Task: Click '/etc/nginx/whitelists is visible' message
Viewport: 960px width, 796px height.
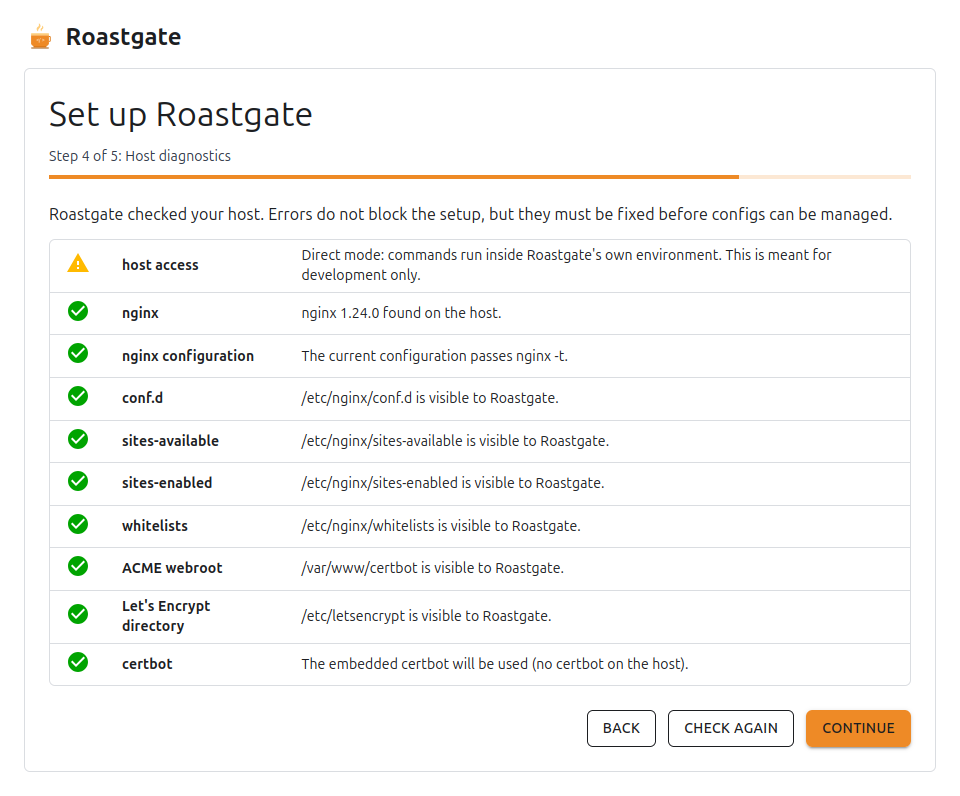Action: [441, 526]
